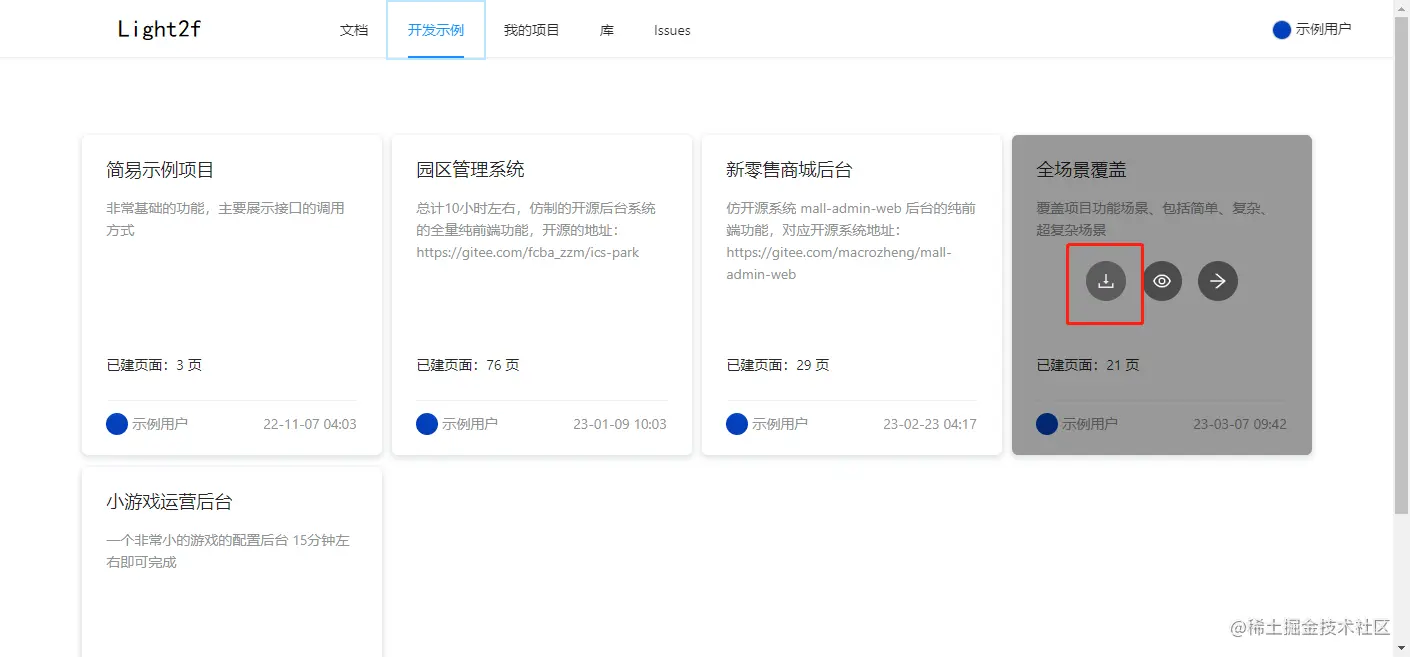Screen dimensions: 1410x657
Task: Click 已建页面：29 页 text
Action: [778, 365]
